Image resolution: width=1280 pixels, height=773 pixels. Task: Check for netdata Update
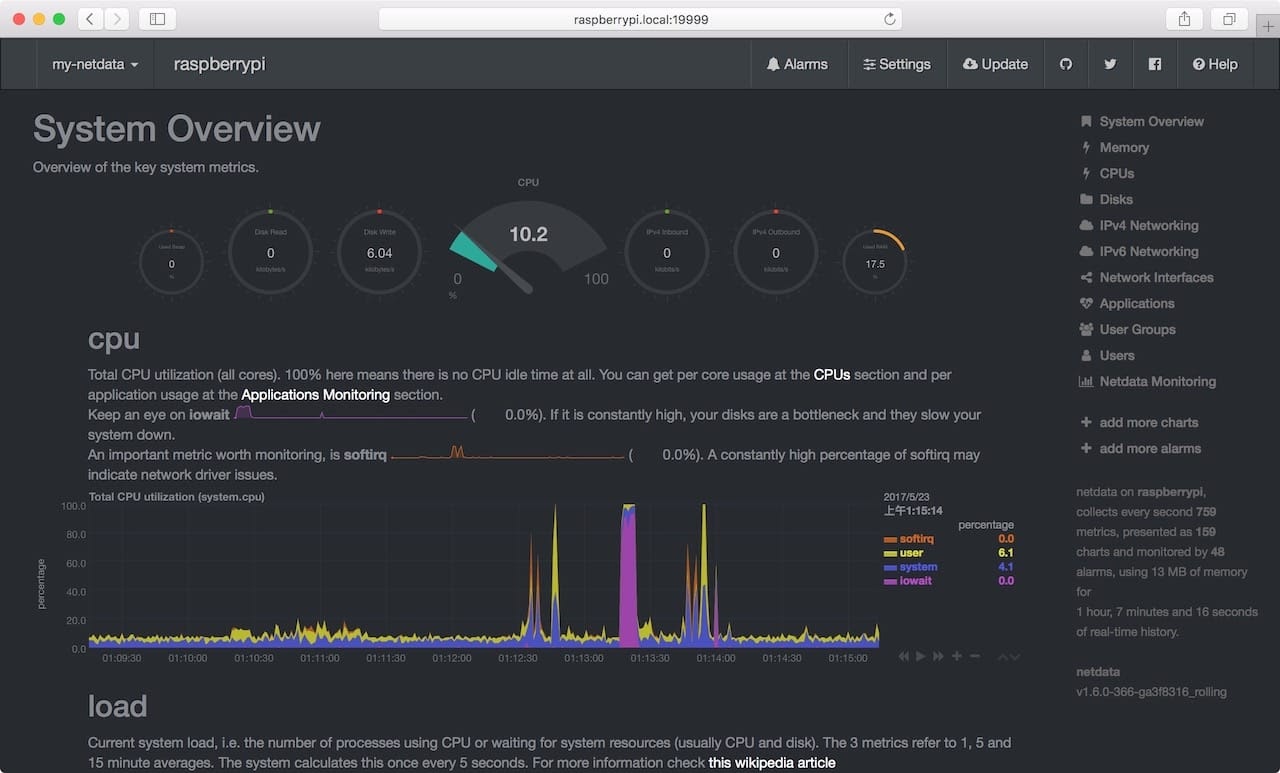995,64
